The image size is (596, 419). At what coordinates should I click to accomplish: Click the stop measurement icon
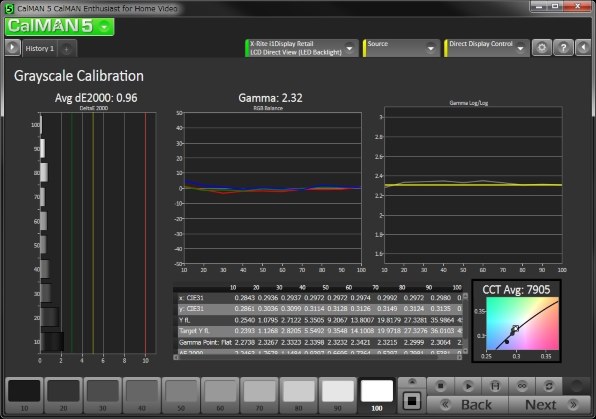coord(441,386)
